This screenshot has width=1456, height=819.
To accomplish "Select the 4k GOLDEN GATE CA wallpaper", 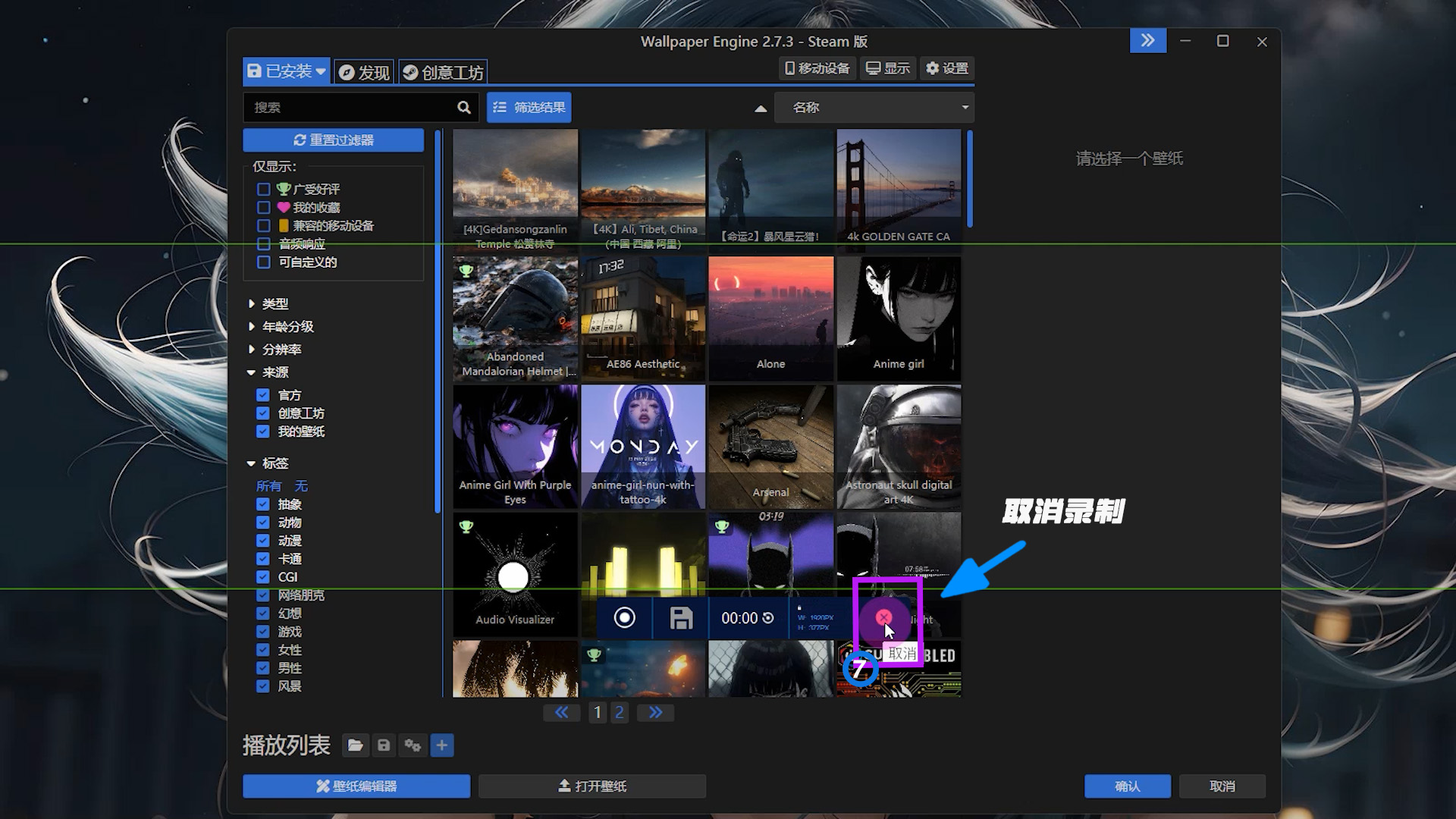I will pos(899,190).
